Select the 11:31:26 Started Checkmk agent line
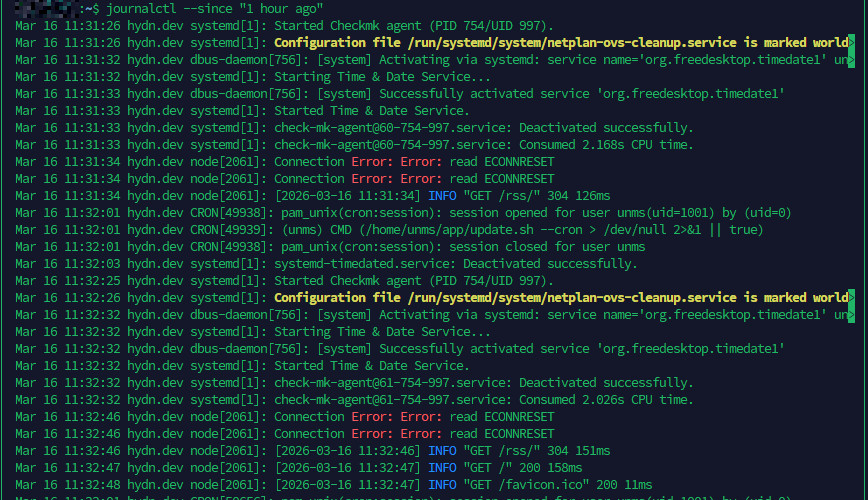868x500 pixels. coord(285,26)
